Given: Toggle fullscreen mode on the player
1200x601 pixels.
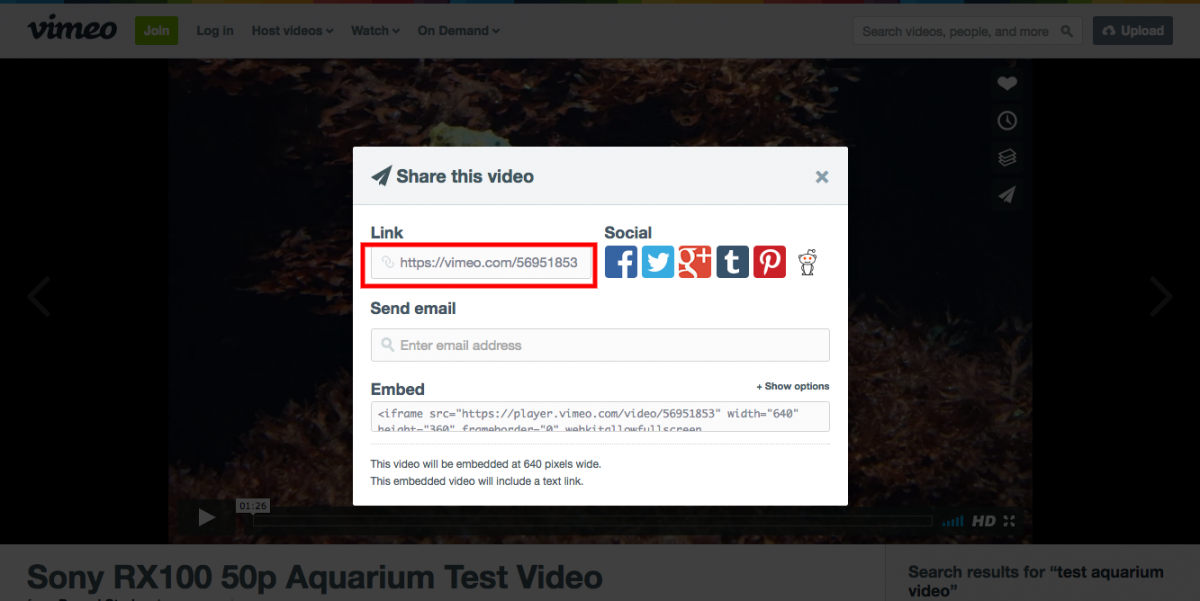Looking at the screenshot, I should (x=1009, y=521).
